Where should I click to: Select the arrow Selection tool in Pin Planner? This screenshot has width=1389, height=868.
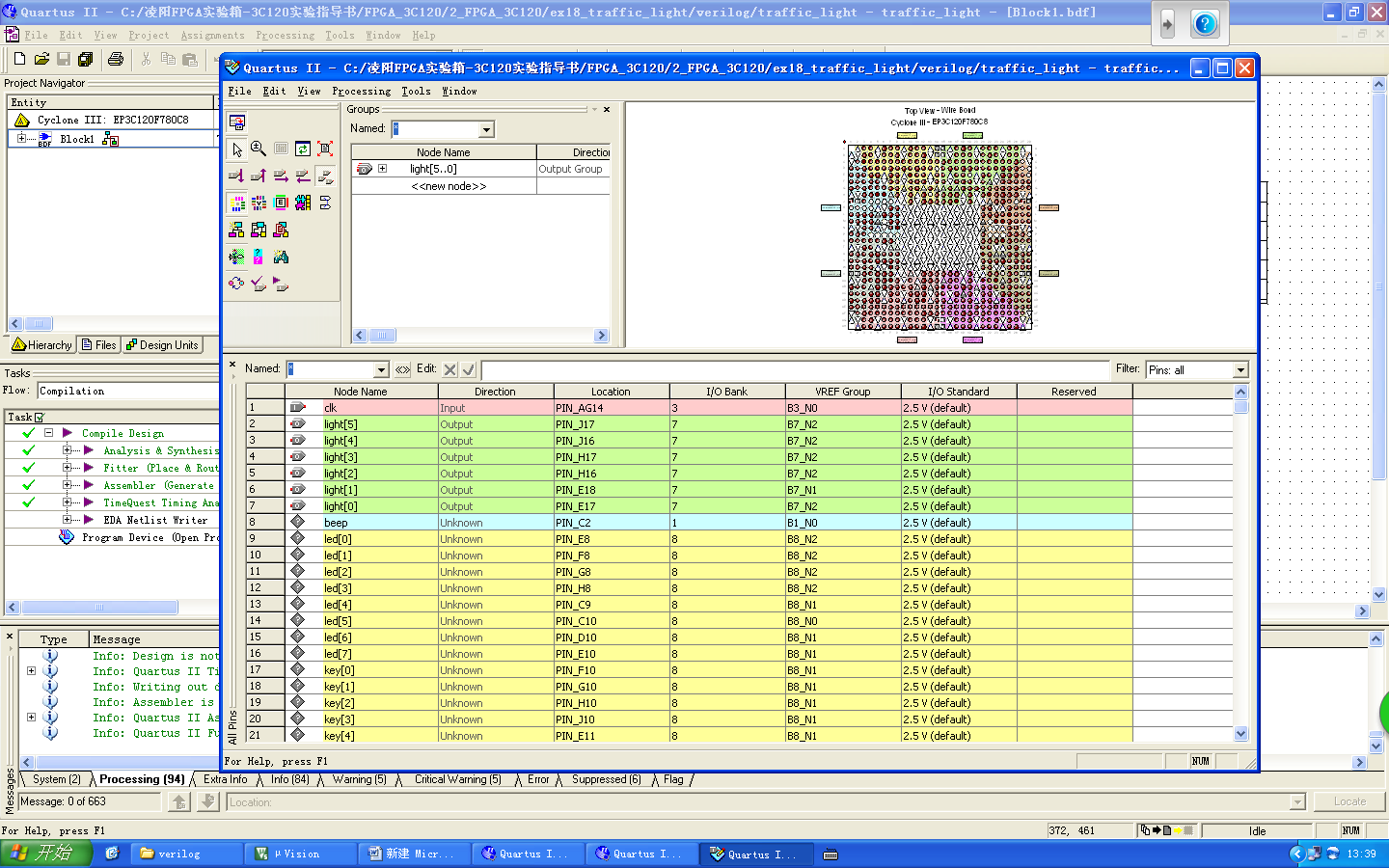tap(236, 149)
